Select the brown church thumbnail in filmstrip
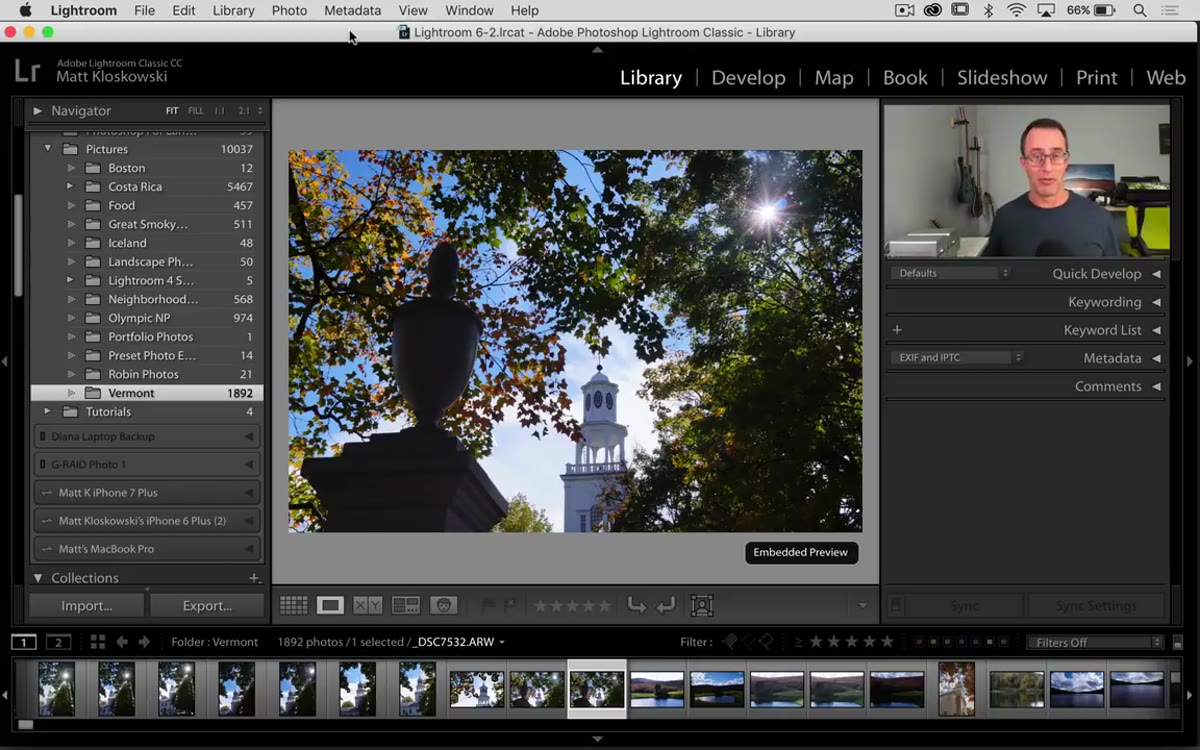Image resolution: width=1200 pixels, height=750 pixels. (x=957, y=689)
